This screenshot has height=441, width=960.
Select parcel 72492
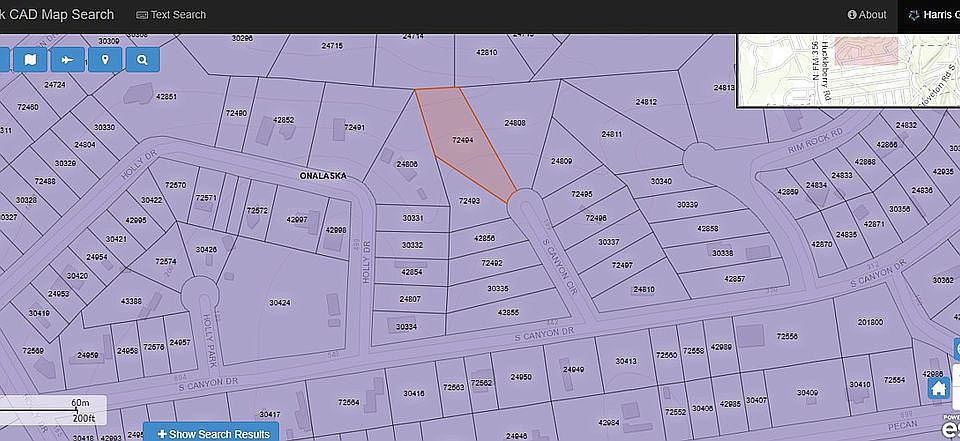[492, 263]
